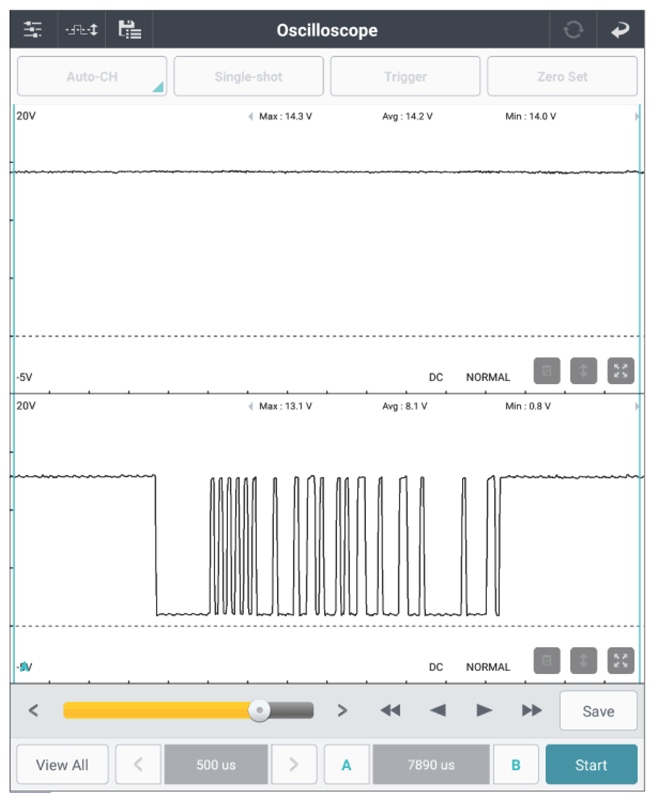Decrease the 500 us time base
655x802 pixels.
[x=138, y=765]
